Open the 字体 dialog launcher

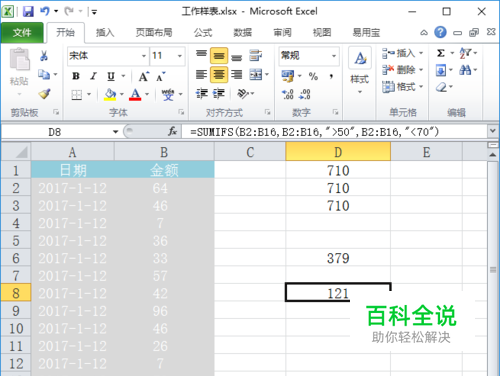(181, 112)
